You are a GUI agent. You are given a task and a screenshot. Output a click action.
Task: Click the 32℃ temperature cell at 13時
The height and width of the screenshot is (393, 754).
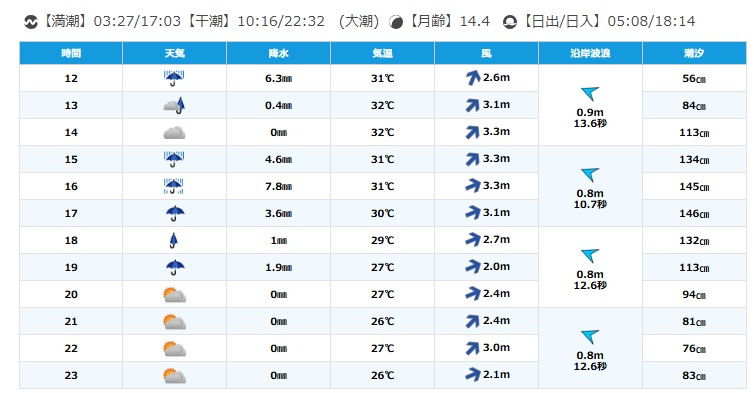pyautogui.click(x=382, y=105)
